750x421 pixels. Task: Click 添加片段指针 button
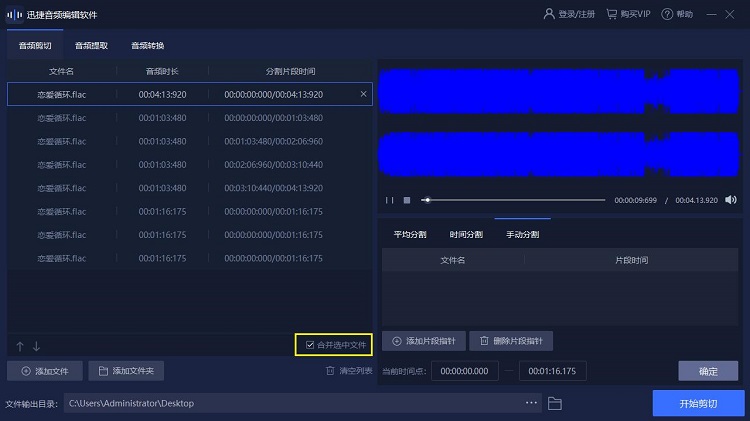tap(421, 341)
